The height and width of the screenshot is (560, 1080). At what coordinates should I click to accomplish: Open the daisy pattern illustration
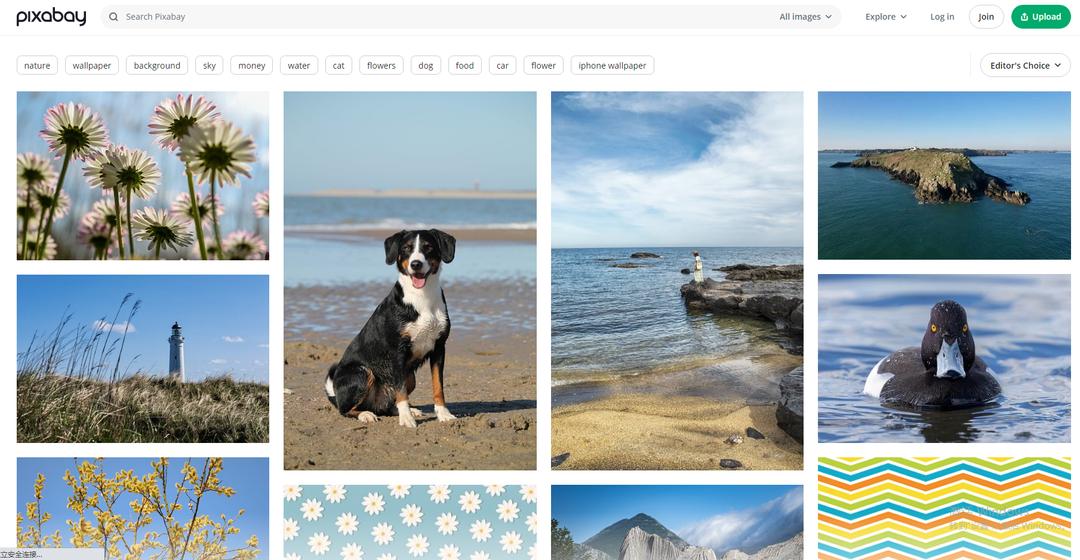(x=410, y=522)
